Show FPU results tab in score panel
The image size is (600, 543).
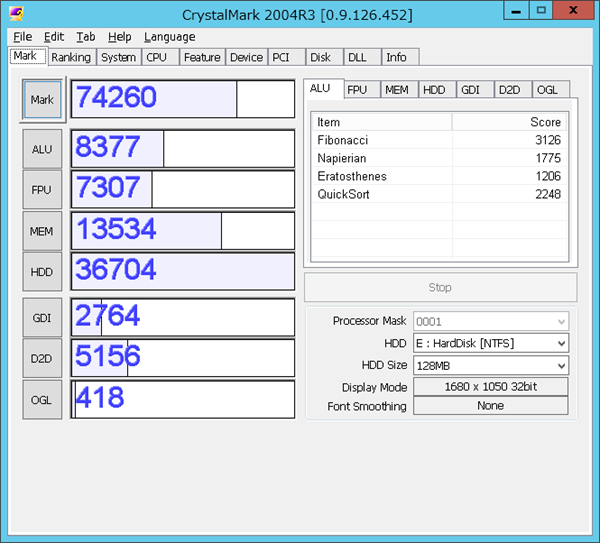coord(362,90)
